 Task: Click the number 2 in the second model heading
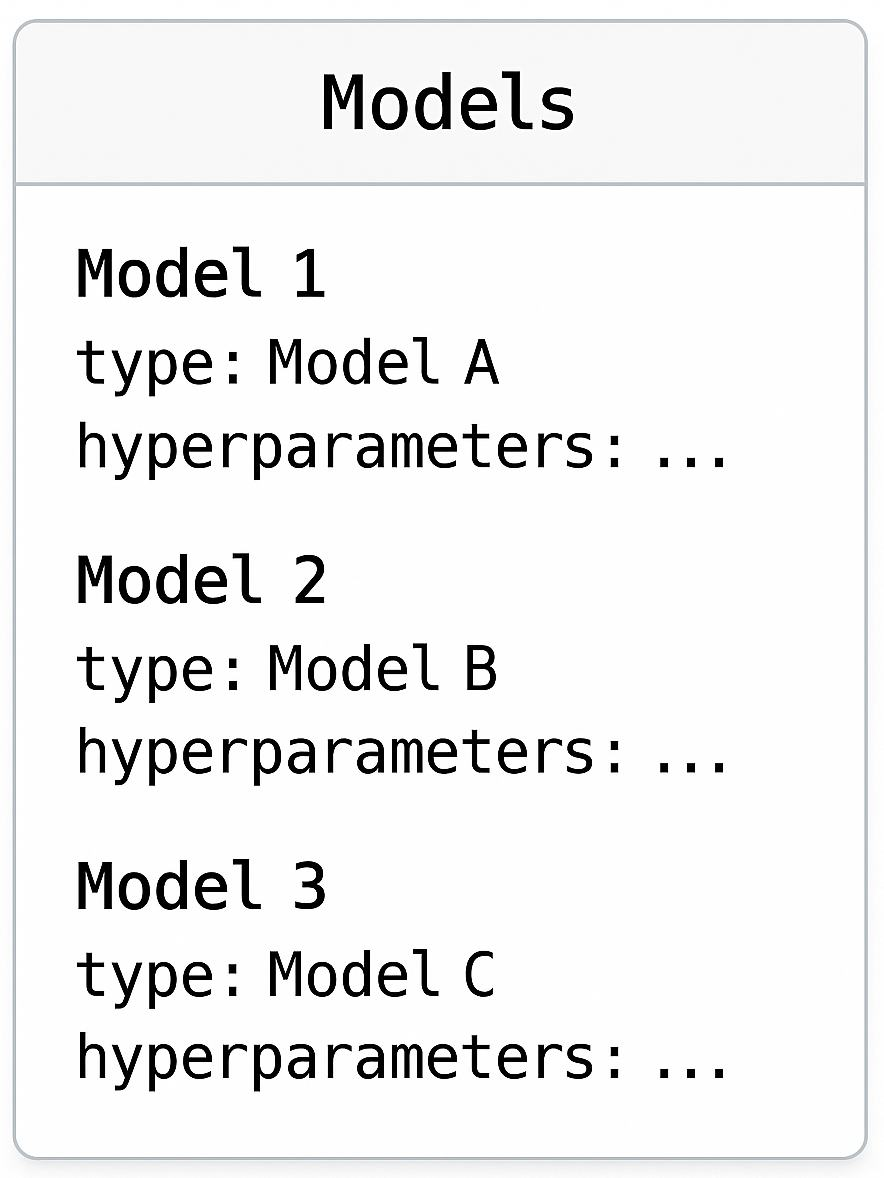(309, 580)
